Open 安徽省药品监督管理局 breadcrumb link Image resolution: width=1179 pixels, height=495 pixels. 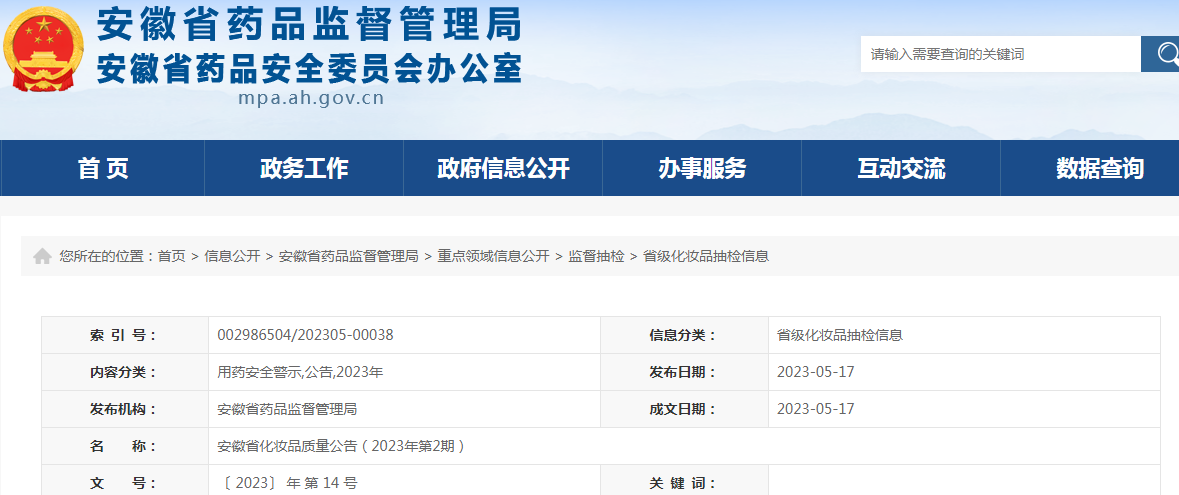point(349,257)
